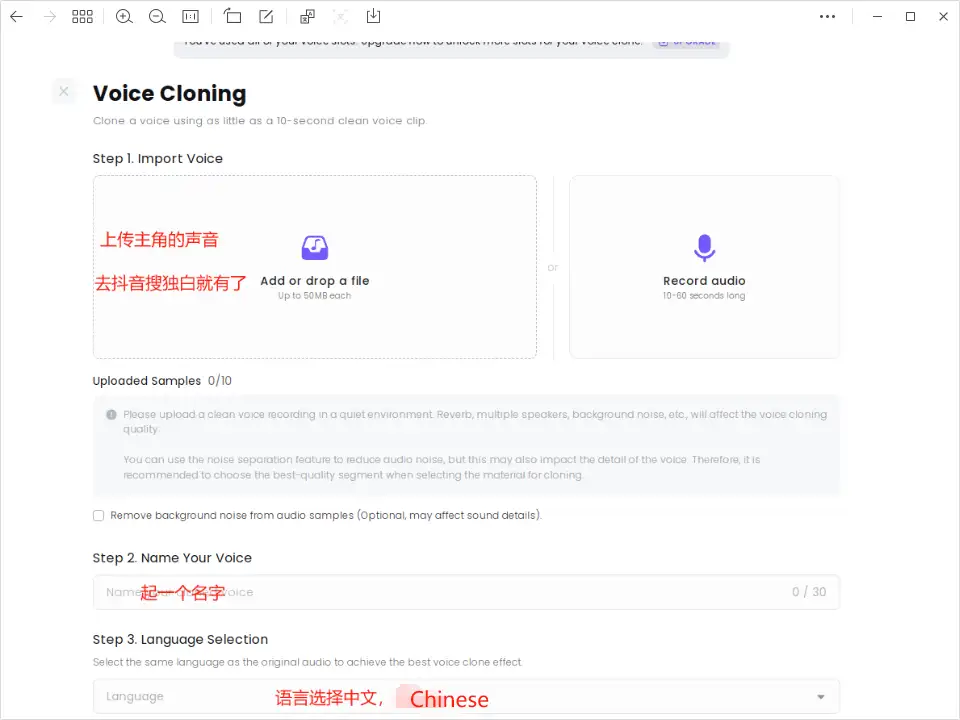
Task: Click the purple music inbox upload icon
Action: point(315,248)
